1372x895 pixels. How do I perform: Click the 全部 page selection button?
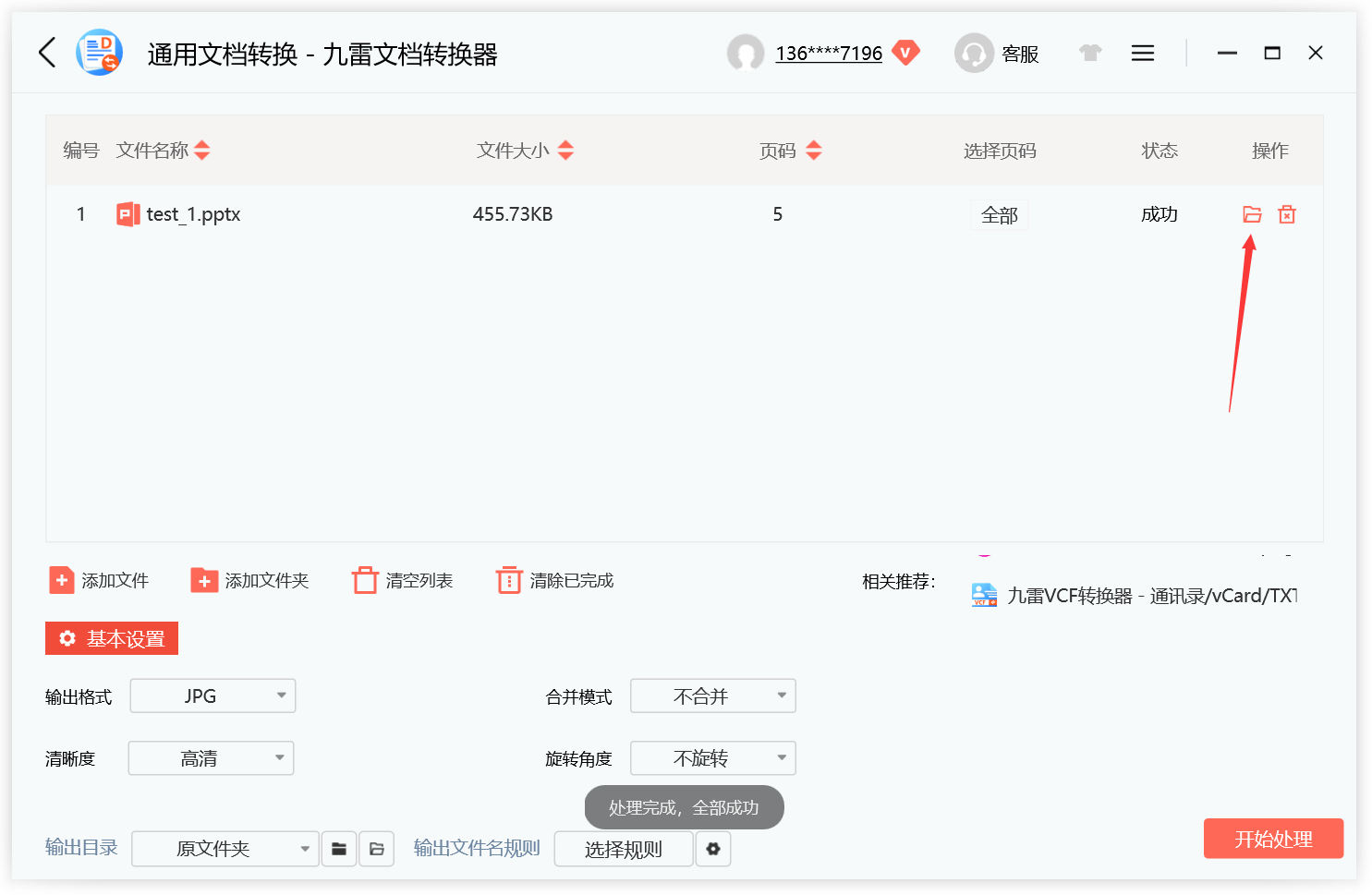pos(1000,215)
